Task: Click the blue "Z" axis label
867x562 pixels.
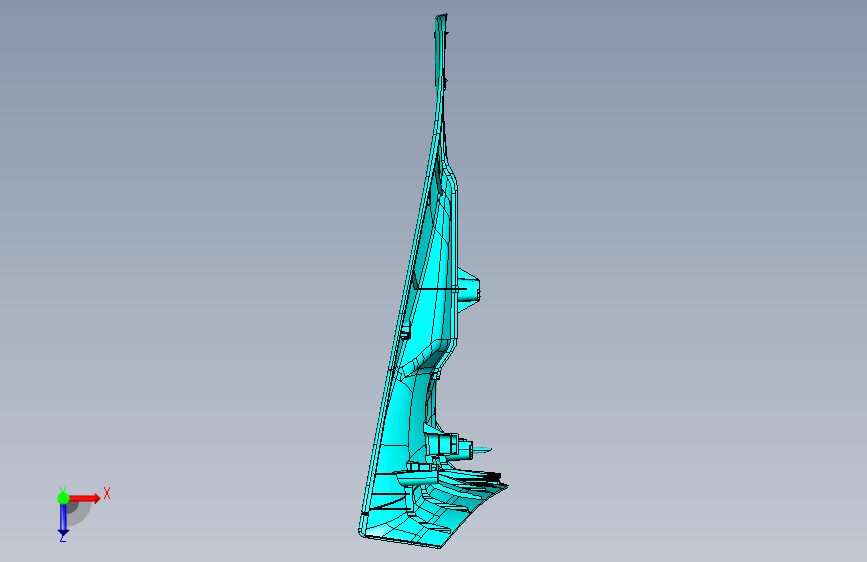Action: point(62,538)
